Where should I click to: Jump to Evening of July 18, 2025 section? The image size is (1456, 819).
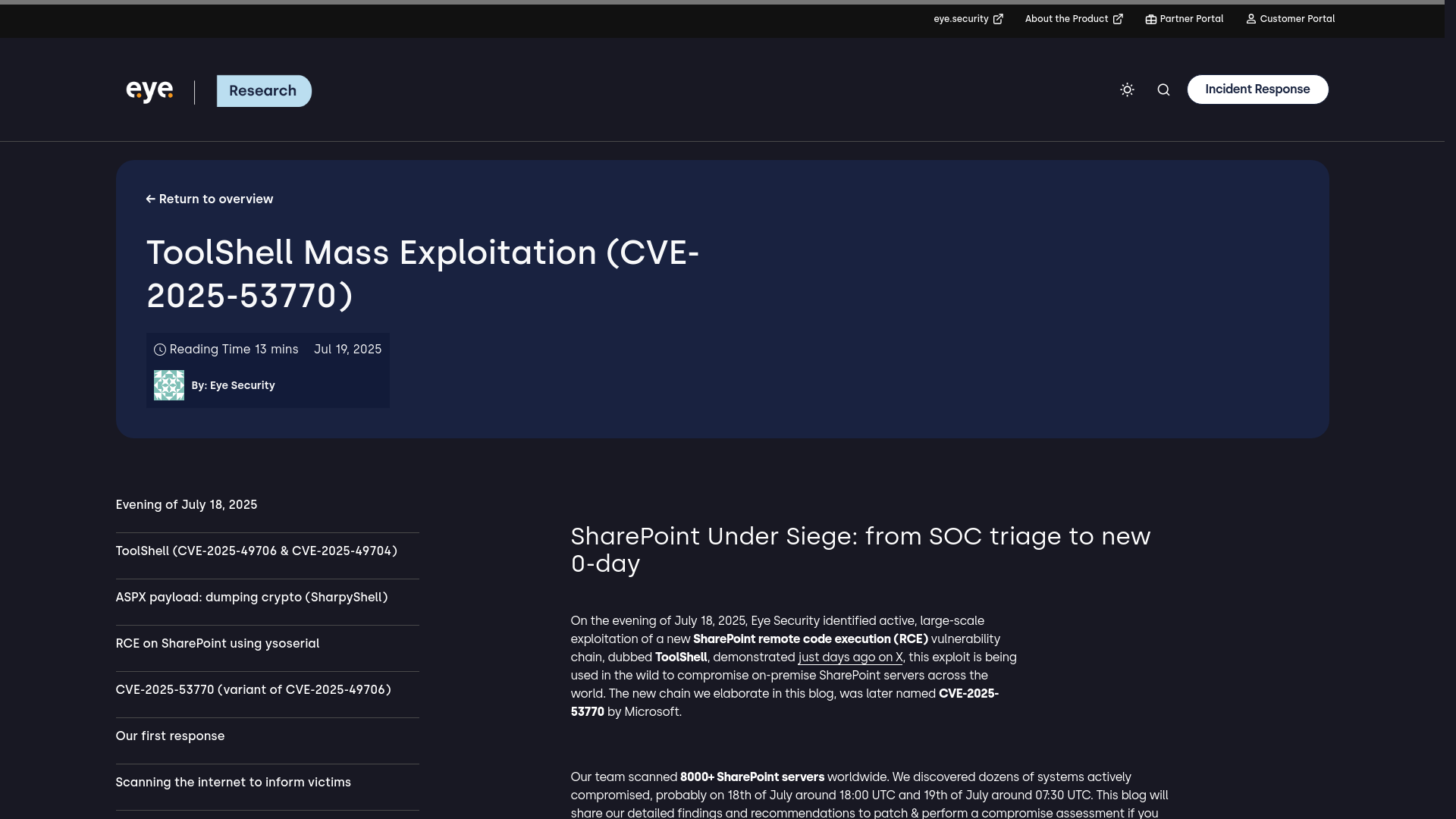coord(187,505)
